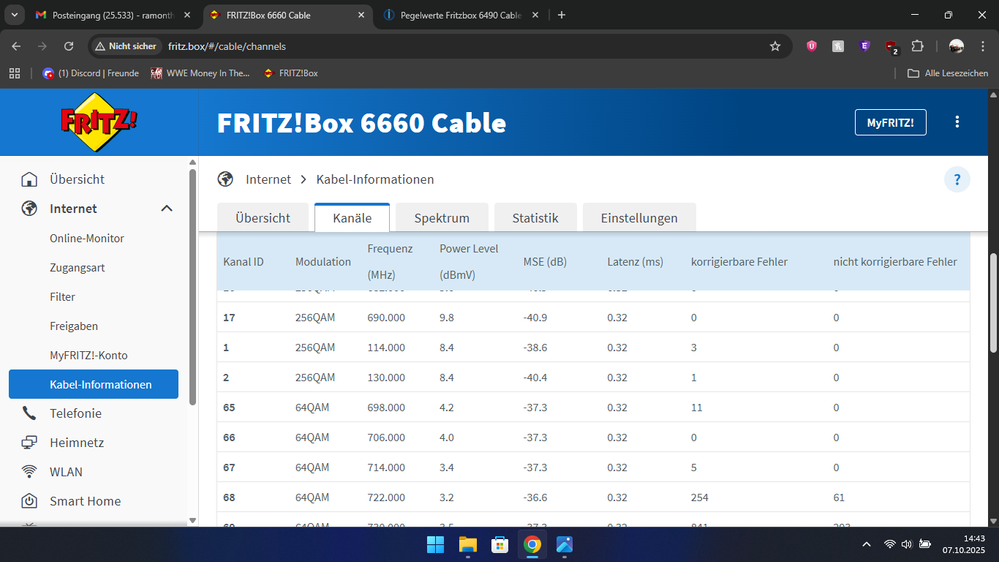This screenshot has width=999, height=562.
Task: Click the Smart Home icon
Action: tap(29, 501)
